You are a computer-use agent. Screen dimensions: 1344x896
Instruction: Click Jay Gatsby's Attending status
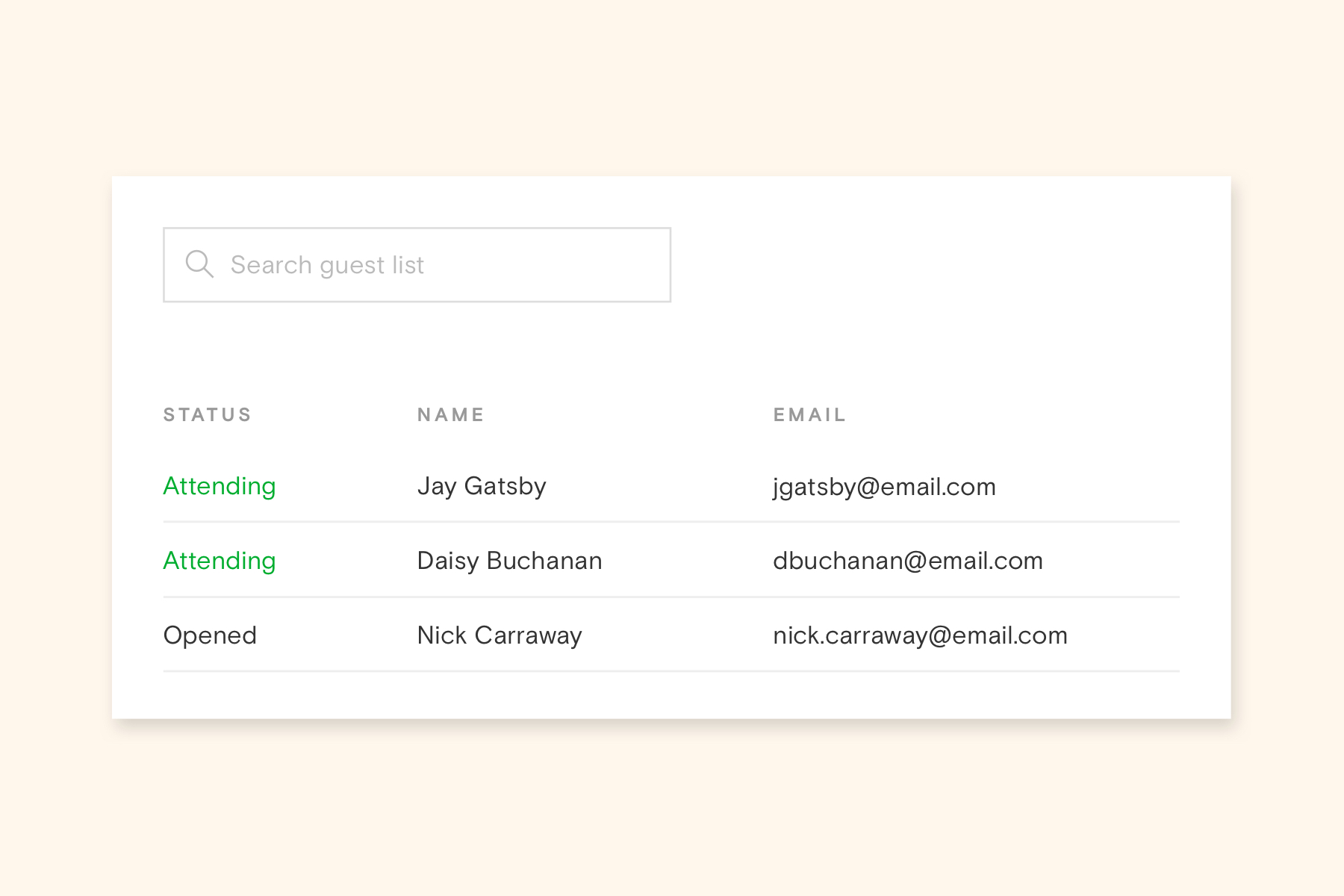pyautogui.click(x=220, y=486)
